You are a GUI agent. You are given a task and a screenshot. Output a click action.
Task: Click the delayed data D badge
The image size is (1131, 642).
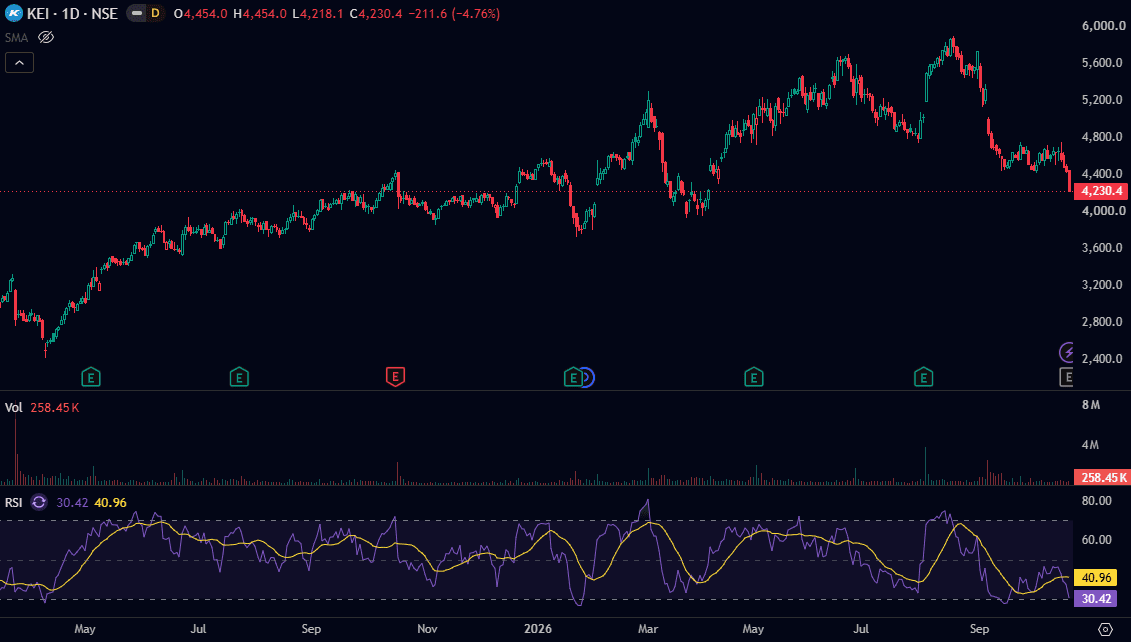[x=155, y=13]
